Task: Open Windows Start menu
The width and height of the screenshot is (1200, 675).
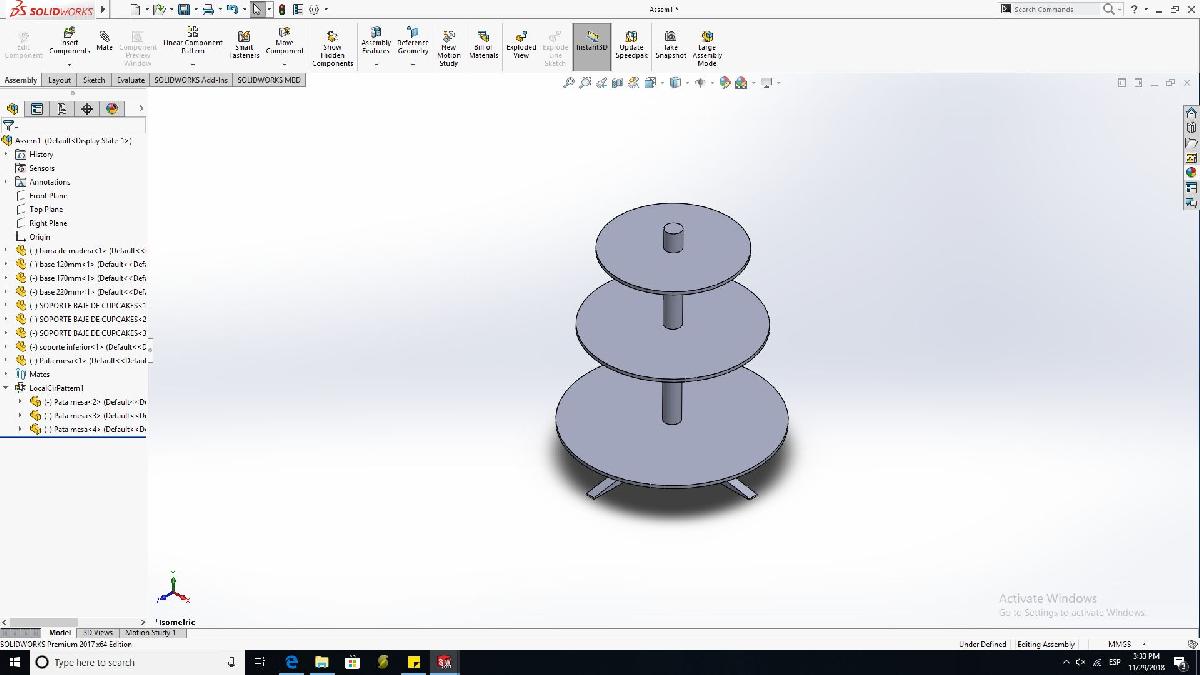Action: coord(14,662)
